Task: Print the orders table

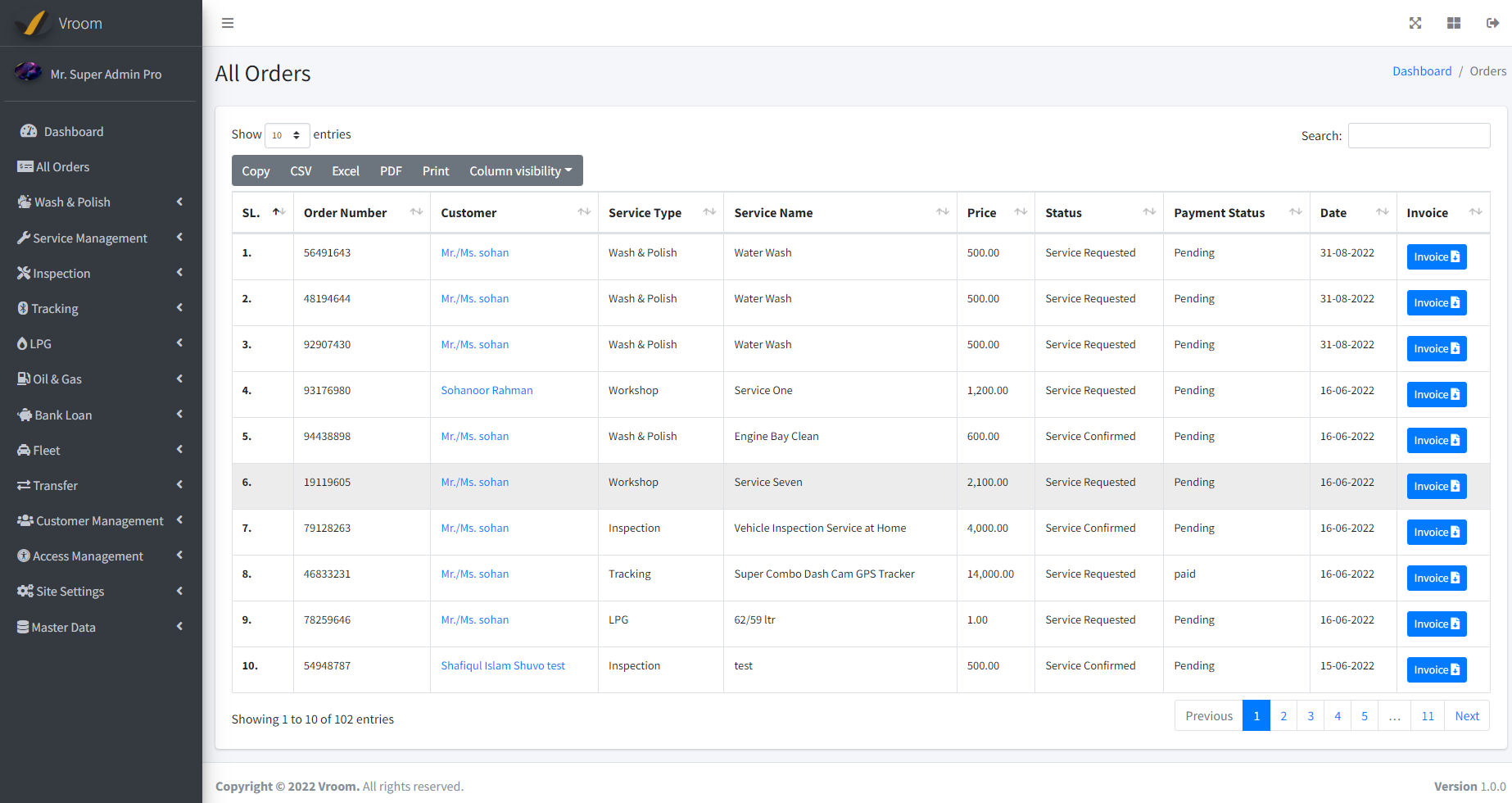Action: 436,170
